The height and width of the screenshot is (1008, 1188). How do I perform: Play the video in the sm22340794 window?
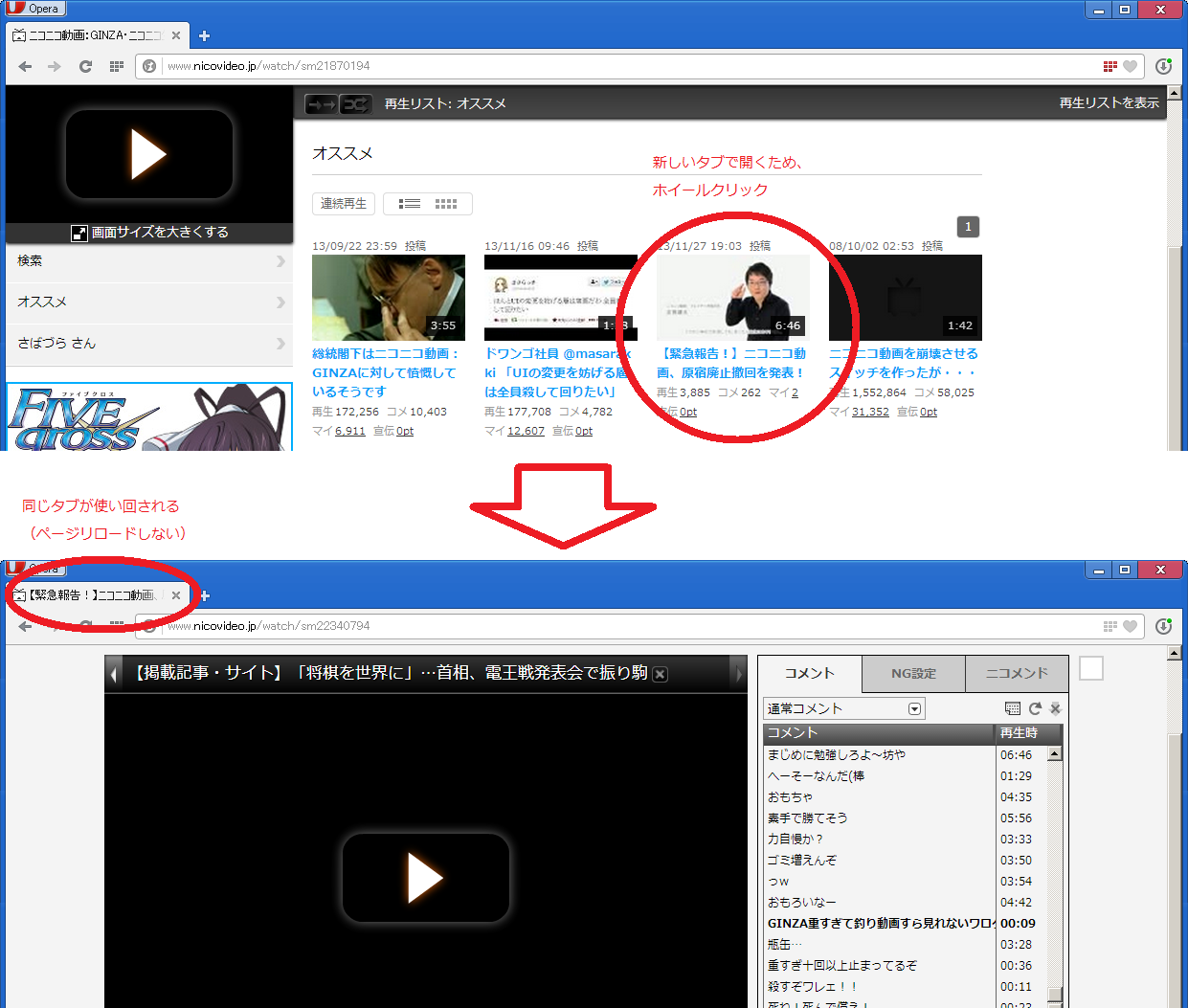pyautogui.click(x=426, y=878)
